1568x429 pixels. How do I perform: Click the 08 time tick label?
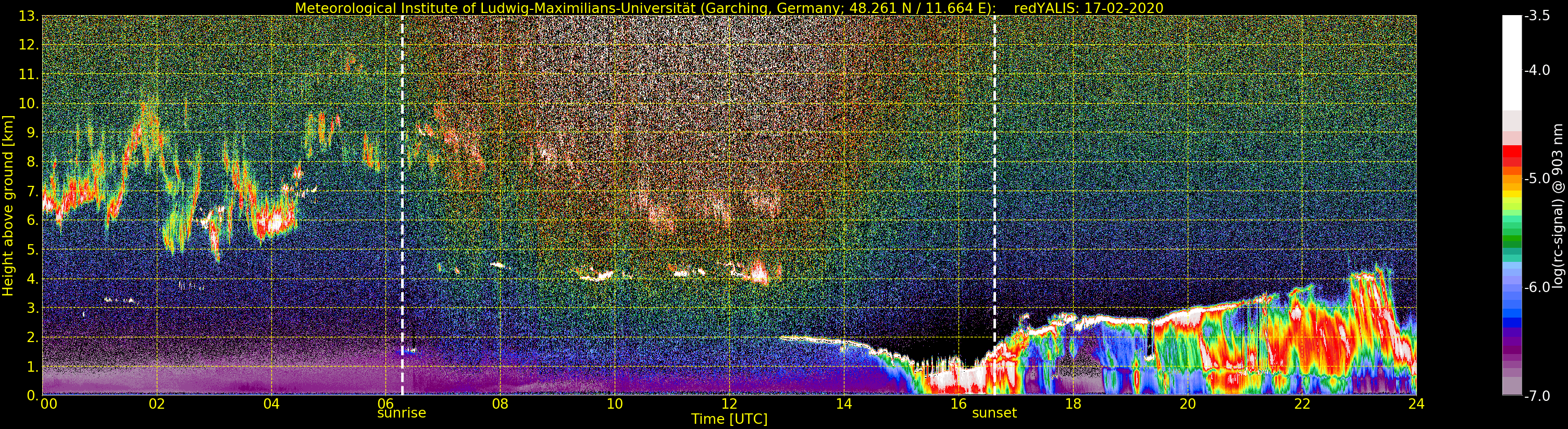[x=500, y=404]
